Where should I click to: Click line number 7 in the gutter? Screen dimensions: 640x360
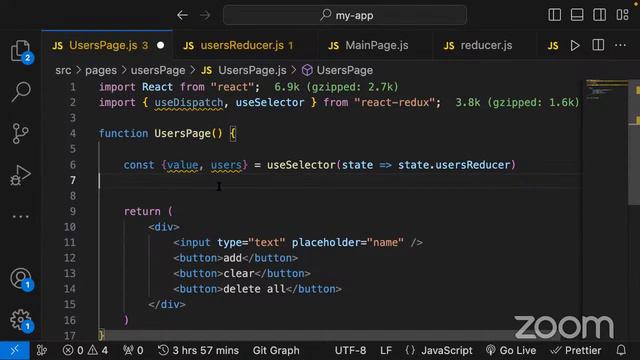click(x=73, y=180)
